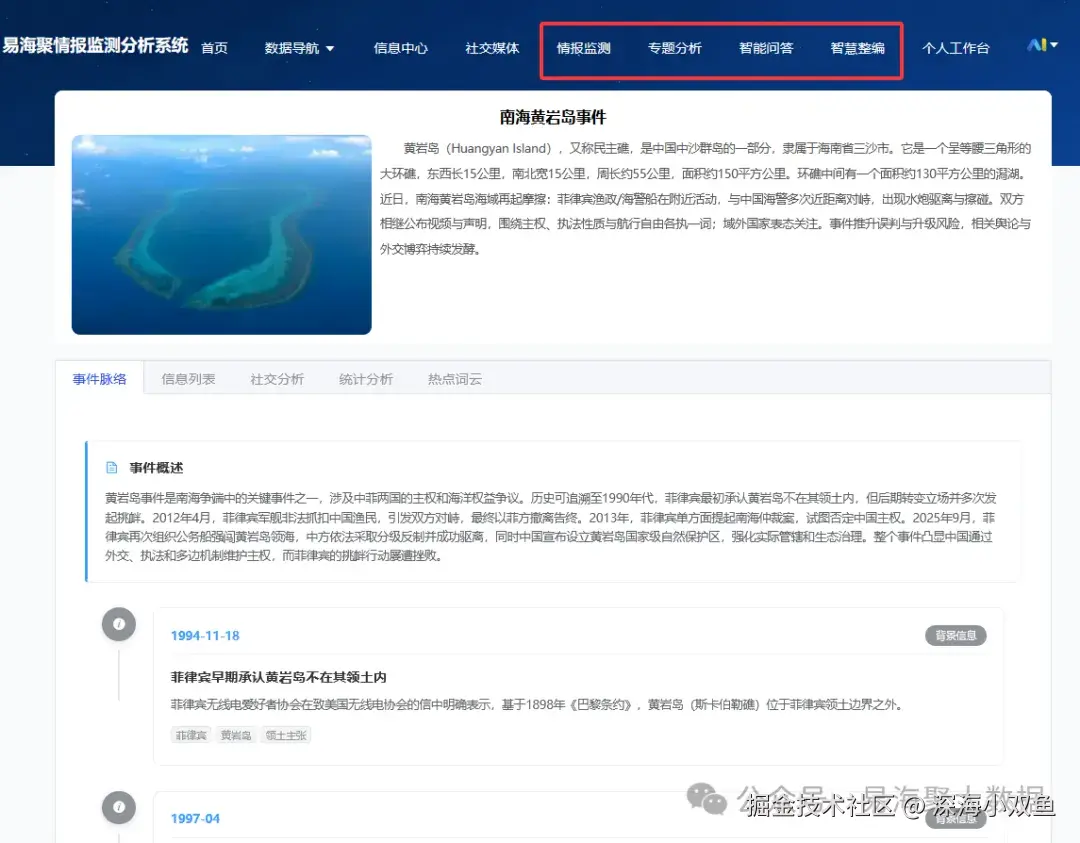Image resolution: width=1080 pixels, height=843 pixels.
Task: Switch to the 信息列表 tab
Action: pos(188,378)
